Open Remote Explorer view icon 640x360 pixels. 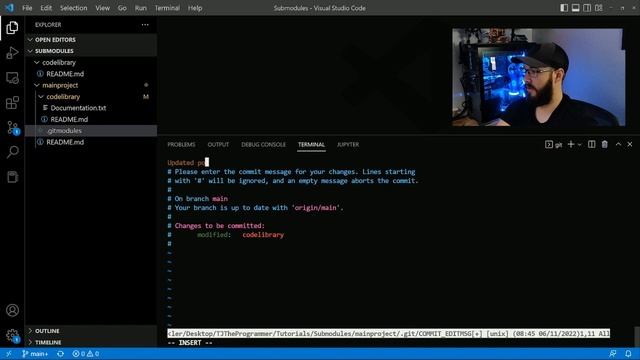pos(12,78)
